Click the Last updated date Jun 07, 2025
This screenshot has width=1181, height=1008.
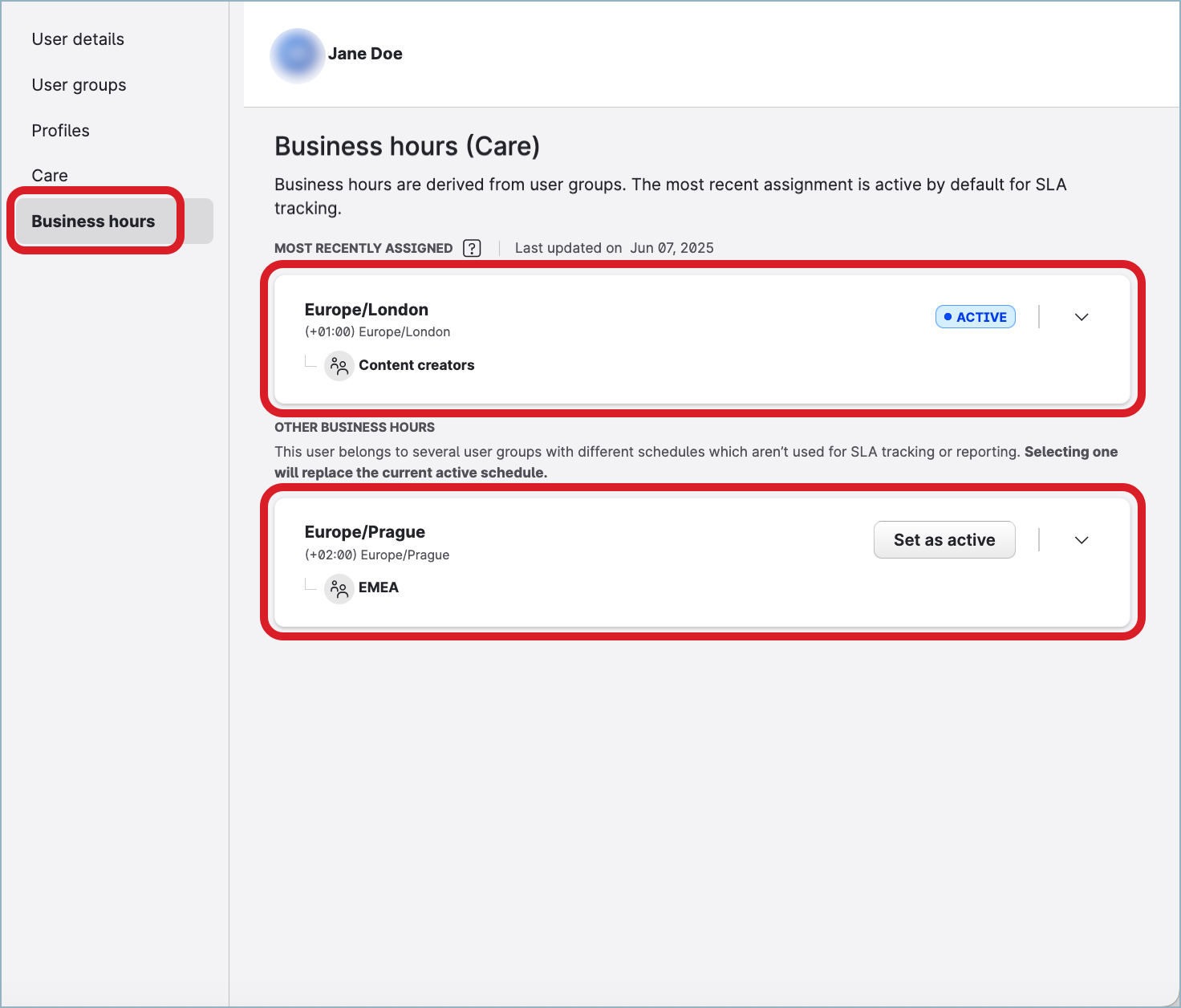(672, 248)
